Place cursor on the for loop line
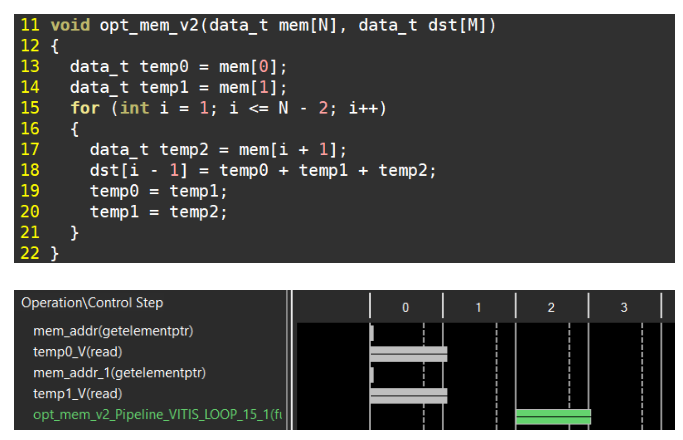Viewport: 683px width, 440px height. tap(228, 108)
